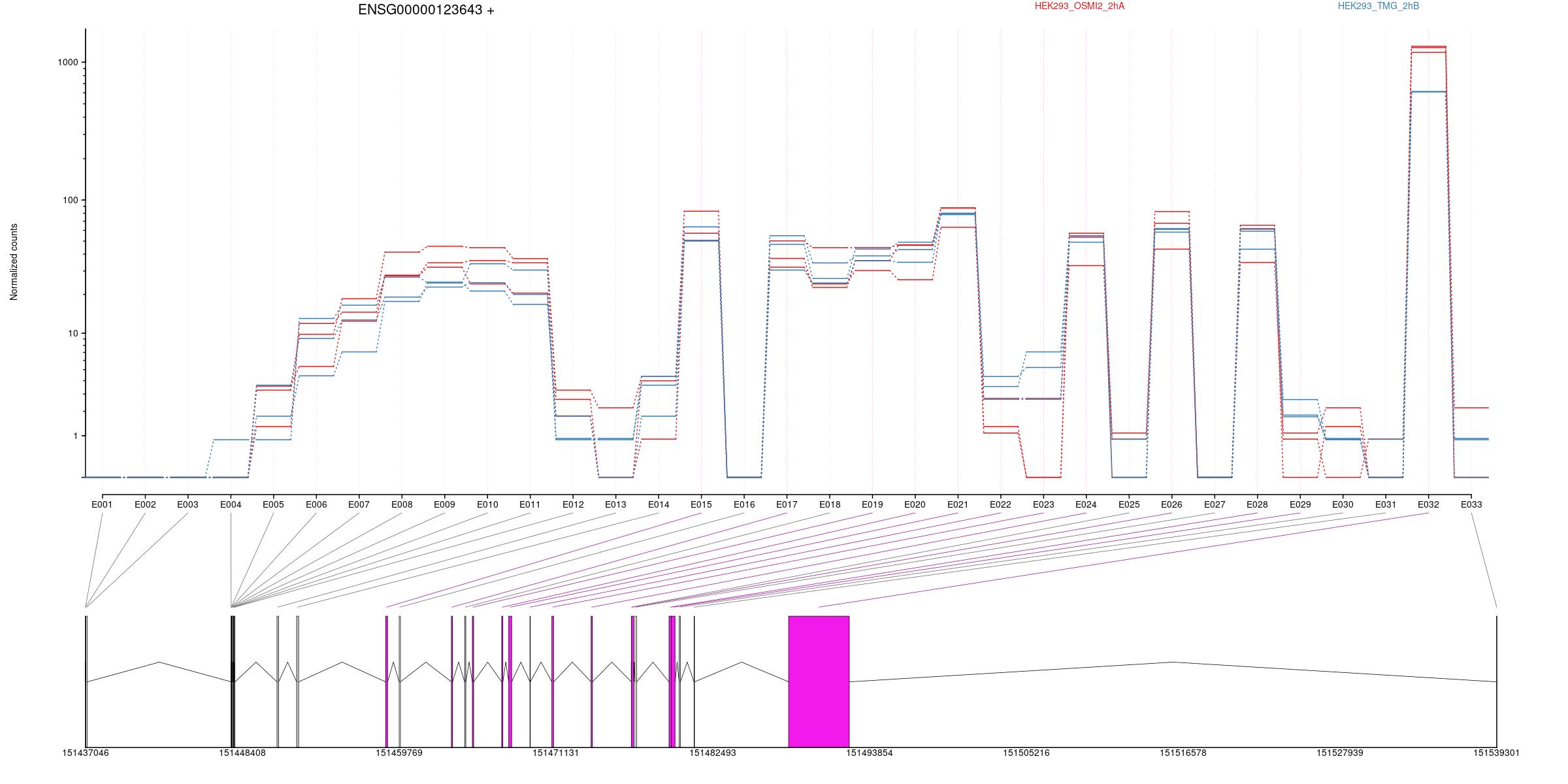Click exon bin label E013

[x=615, y=504]
